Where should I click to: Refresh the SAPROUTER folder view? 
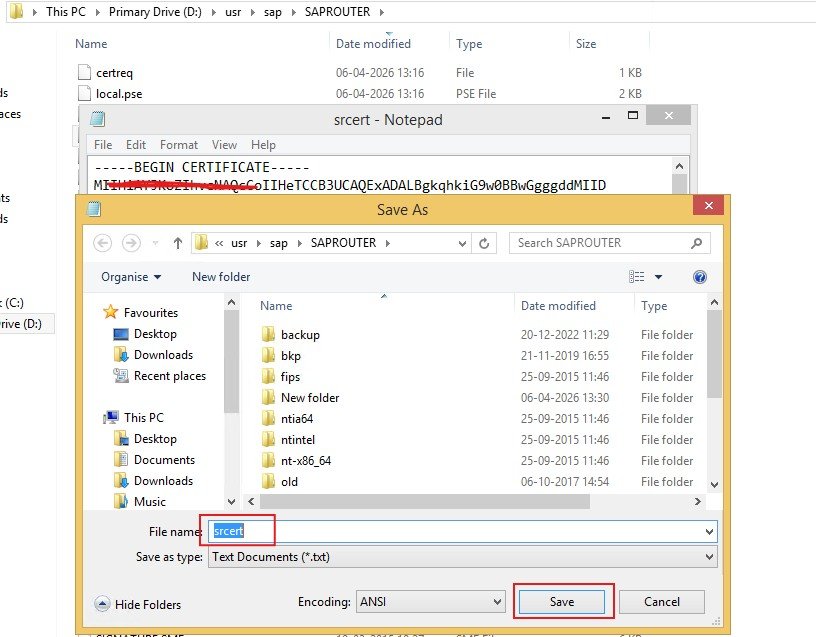pos(485,243)
